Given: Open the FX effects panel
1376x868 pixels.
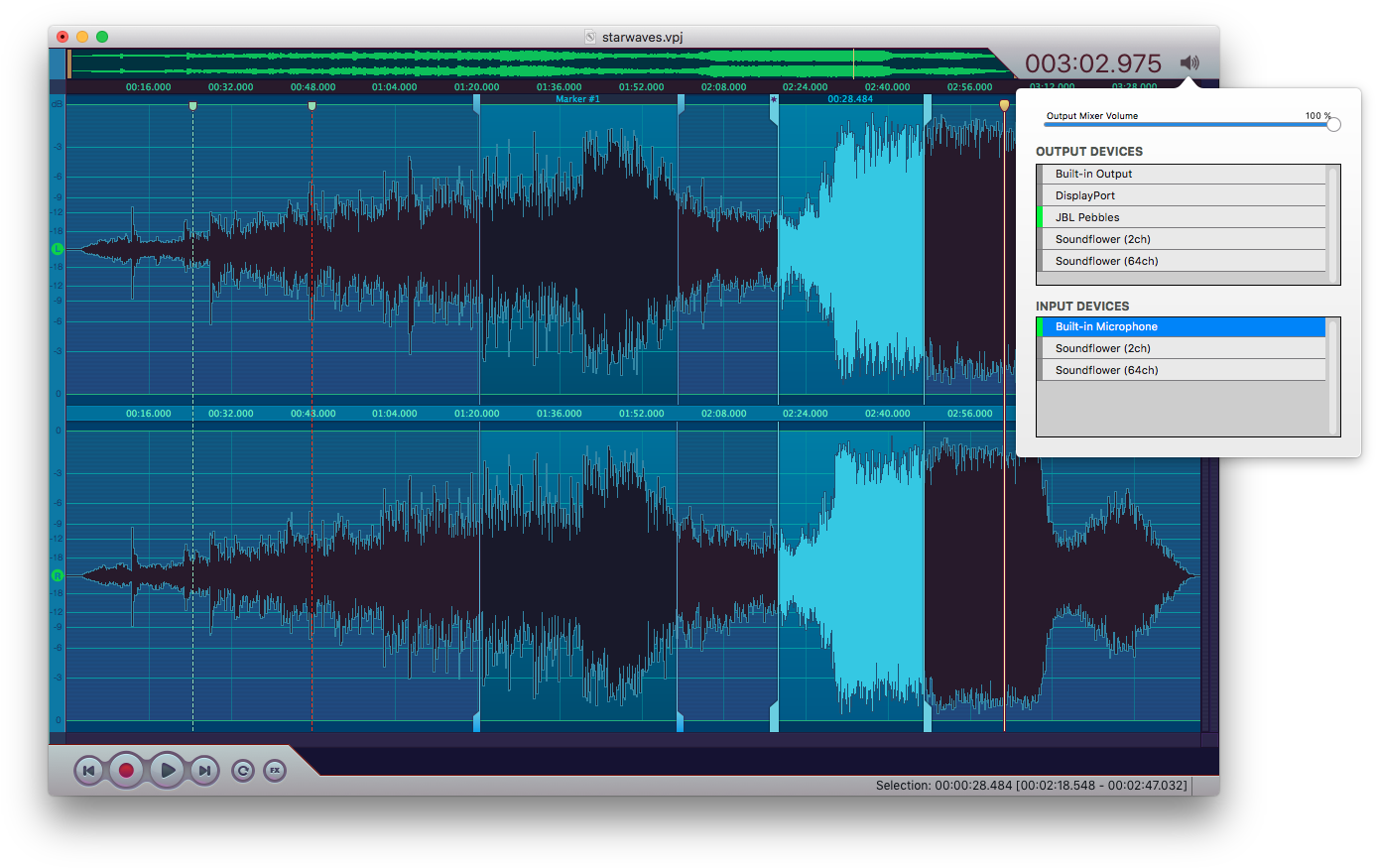Looking at the screenshot, I should pos(275,770).
